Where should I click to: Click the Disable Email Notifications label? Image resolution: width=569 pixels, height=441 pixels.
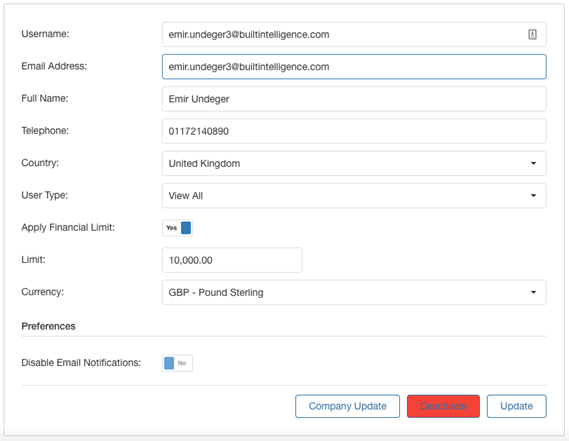[81, 363]
